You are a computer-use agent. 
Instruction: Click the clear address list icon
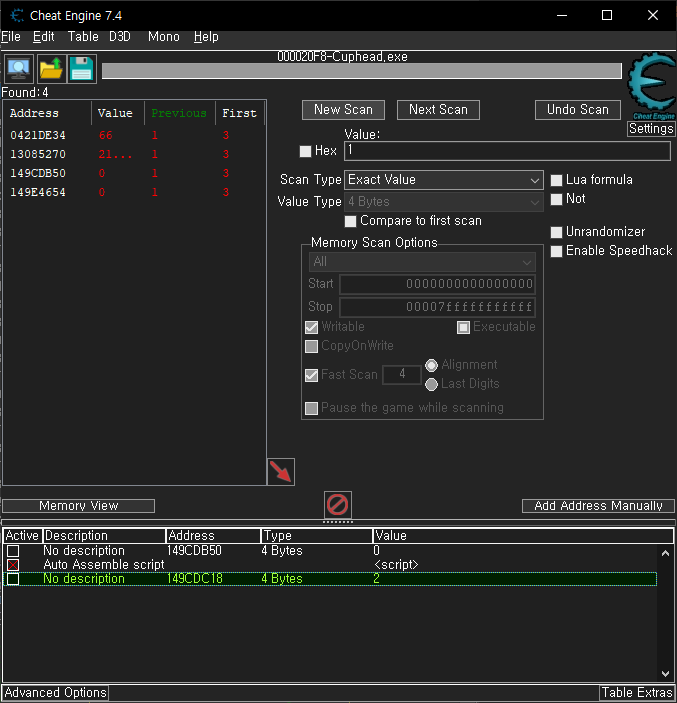[338, 505]
